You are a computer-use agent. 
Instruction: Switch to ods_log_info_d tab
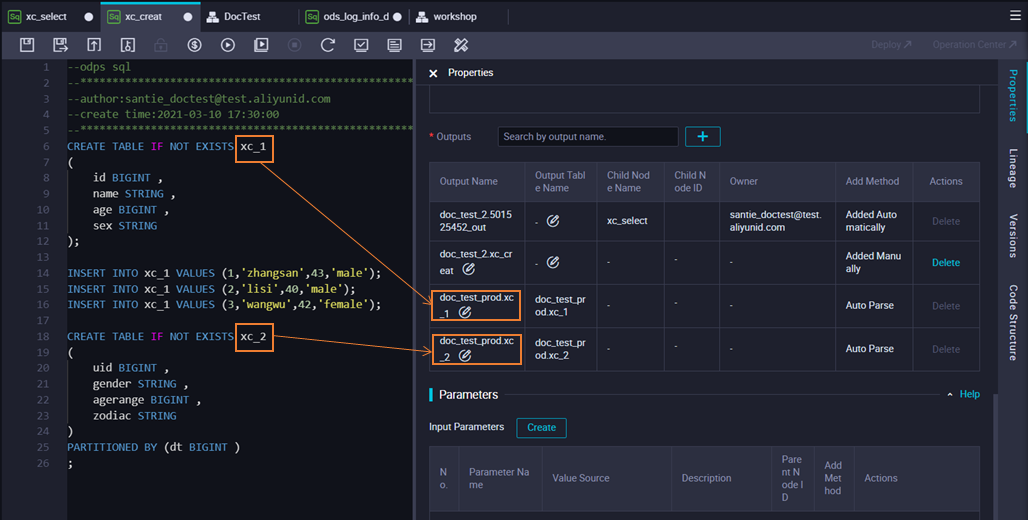point(356,16)
